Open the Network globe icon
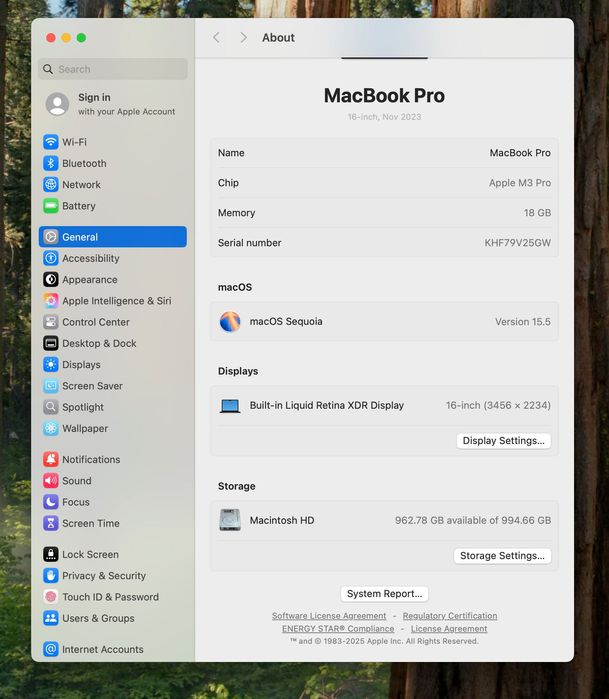This screenshot has height=699, width=609. (x=51, y=184)
